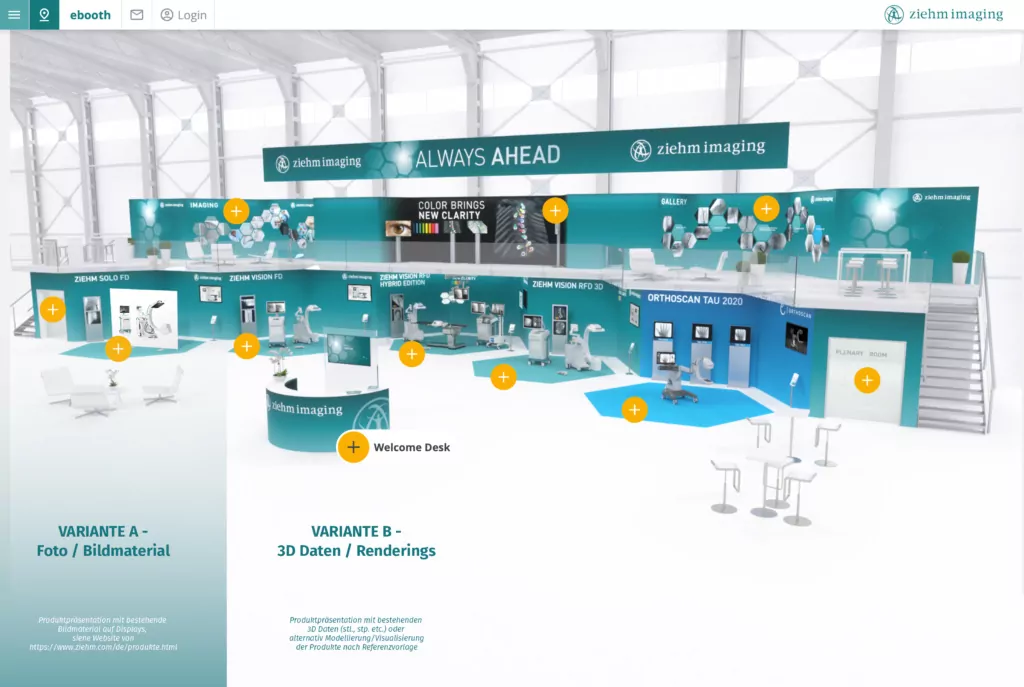Image resolution: width=1024 pixels, height=687 pixels.
Task: Click plus hotspot on Color Brings New Clarity
Action: (x=555, y=210)
